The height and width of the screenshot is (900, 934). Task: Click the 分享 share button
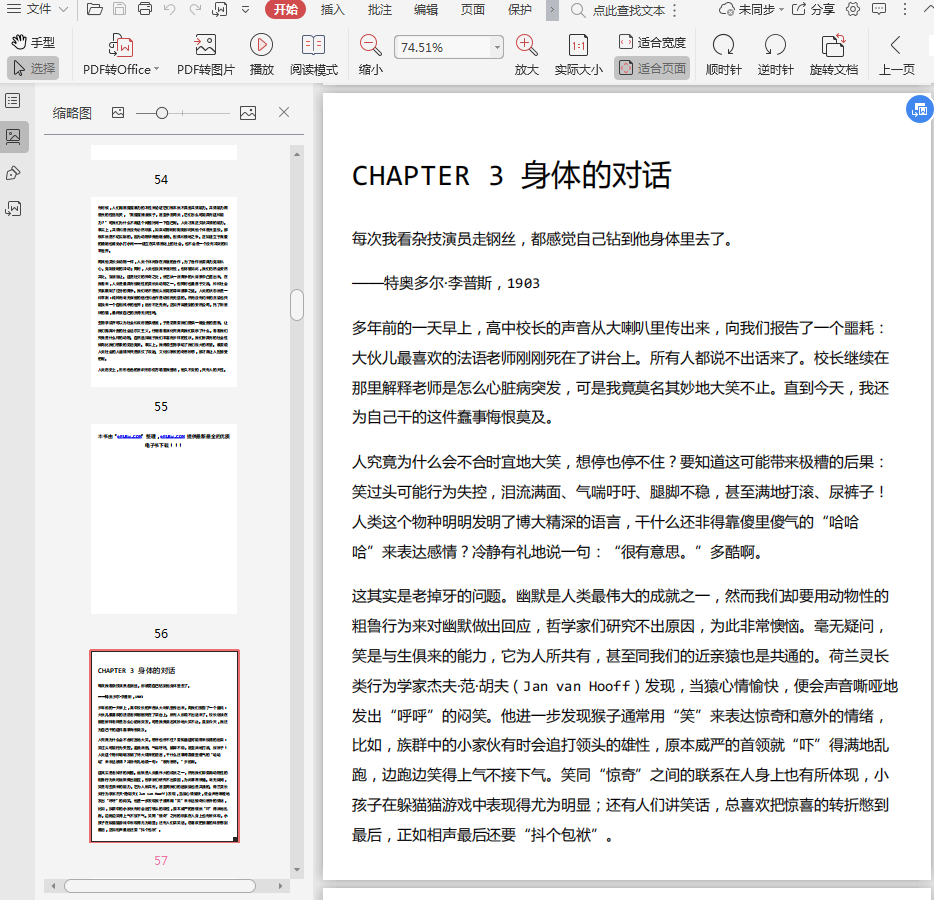pos(813,10)
